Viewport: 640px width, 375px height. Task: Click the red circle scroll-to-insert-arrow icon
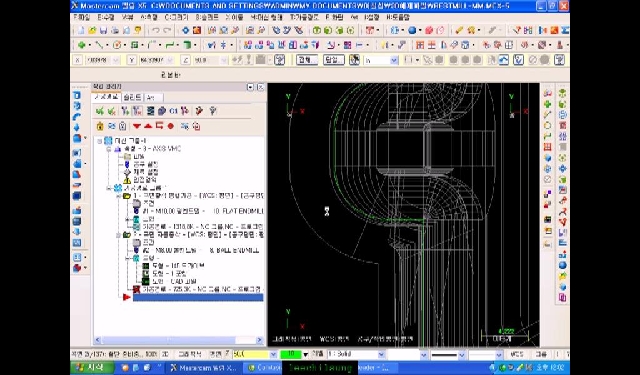(x=171, y=126)
